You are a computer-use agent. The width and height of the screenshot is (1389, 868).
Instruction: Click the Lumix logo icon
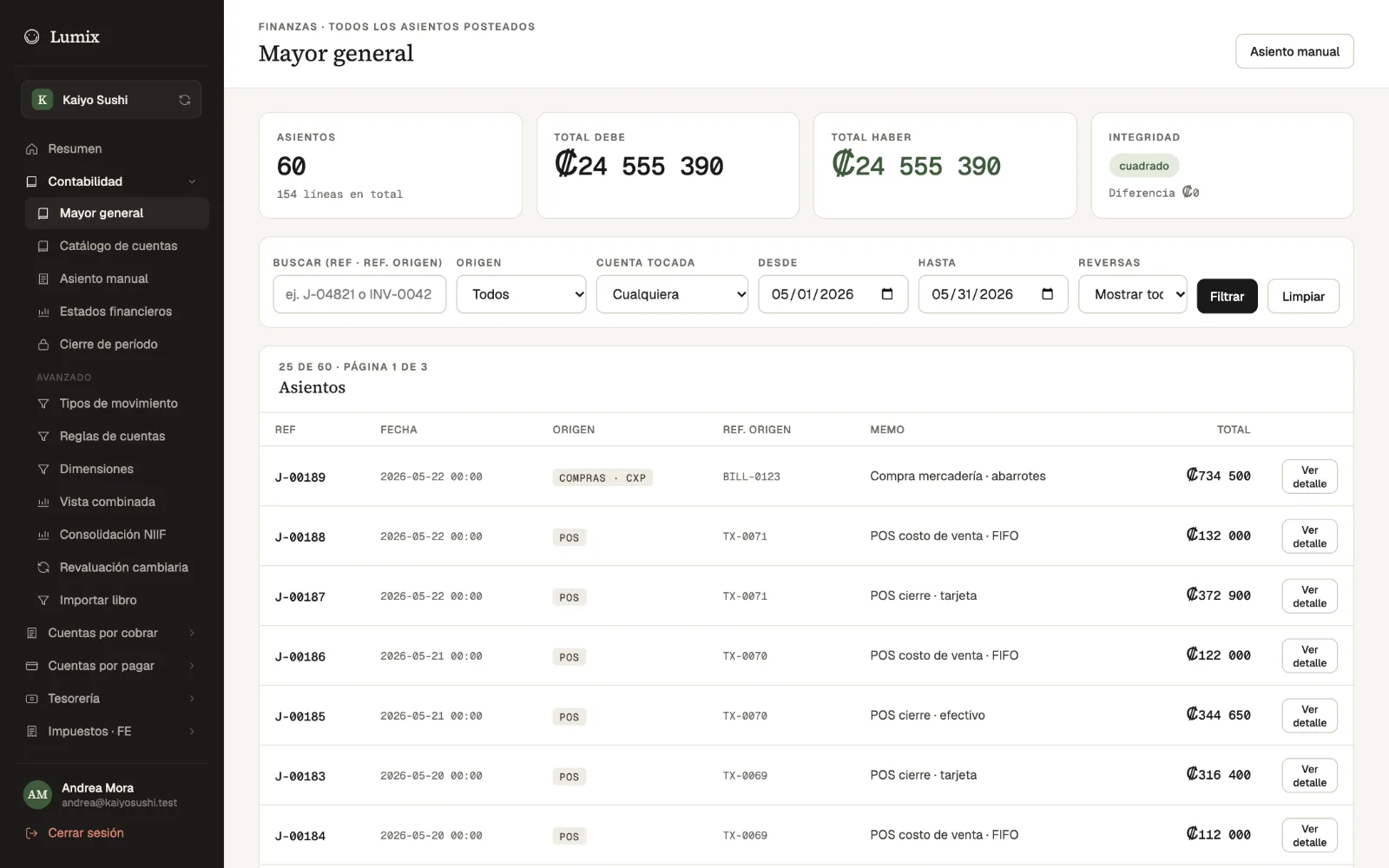pyautogui.click(x=32, y=36)
